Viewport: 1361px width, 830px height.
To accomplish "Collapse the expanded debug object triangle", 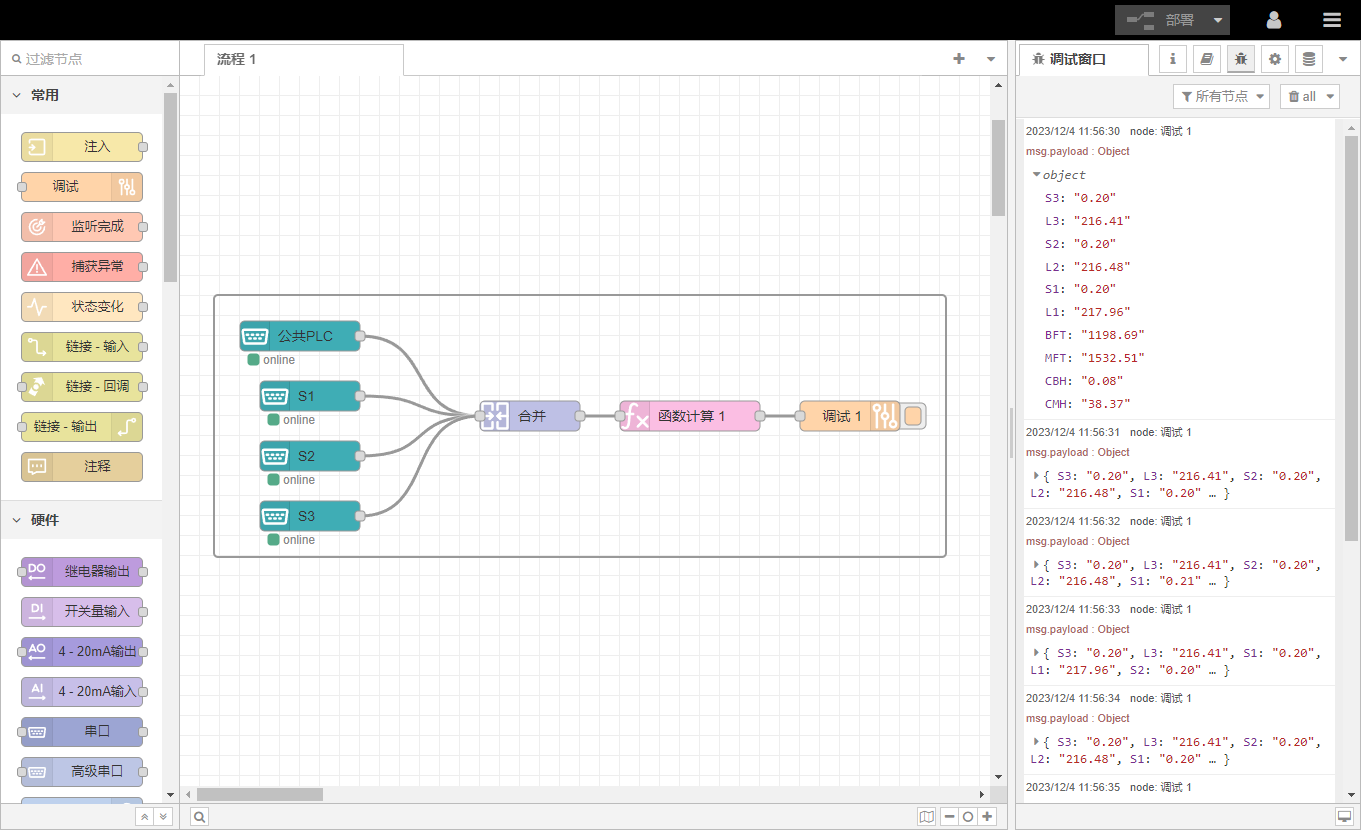I will pyautogui.click(x=1036, y=174).
